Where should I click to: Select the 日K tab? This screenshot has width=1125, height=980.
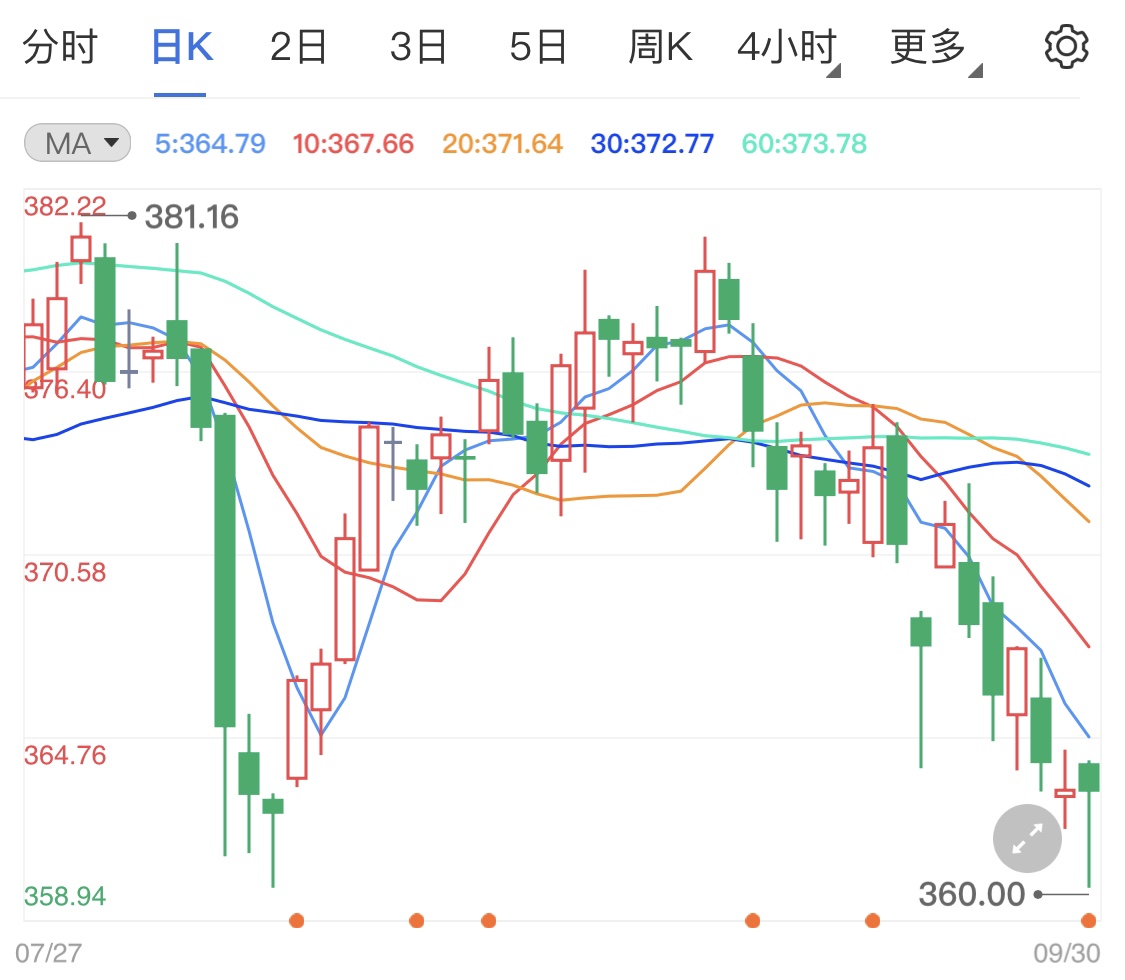pos(182,47)
